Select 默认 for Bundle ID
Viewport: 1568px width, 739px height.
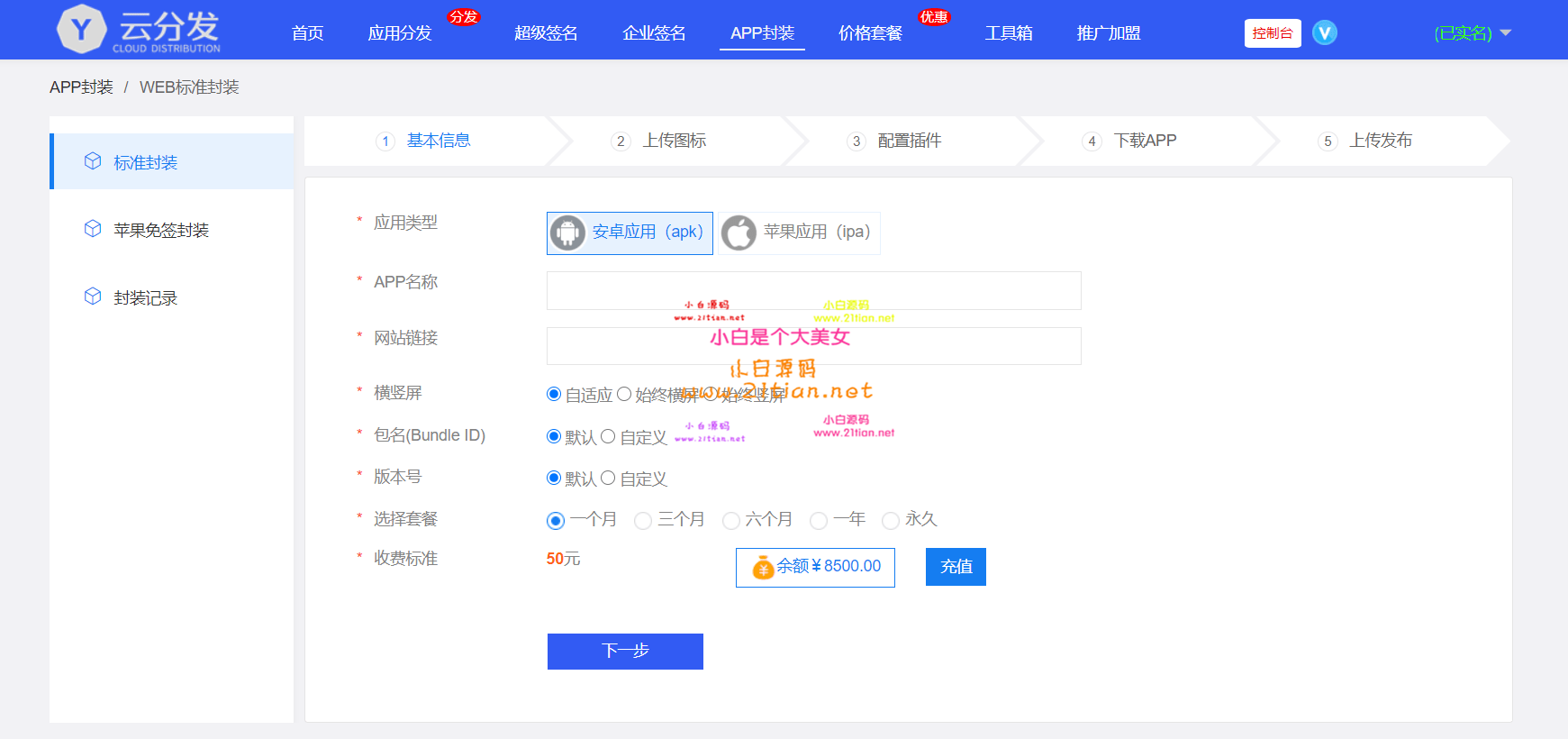pos(554,436)
